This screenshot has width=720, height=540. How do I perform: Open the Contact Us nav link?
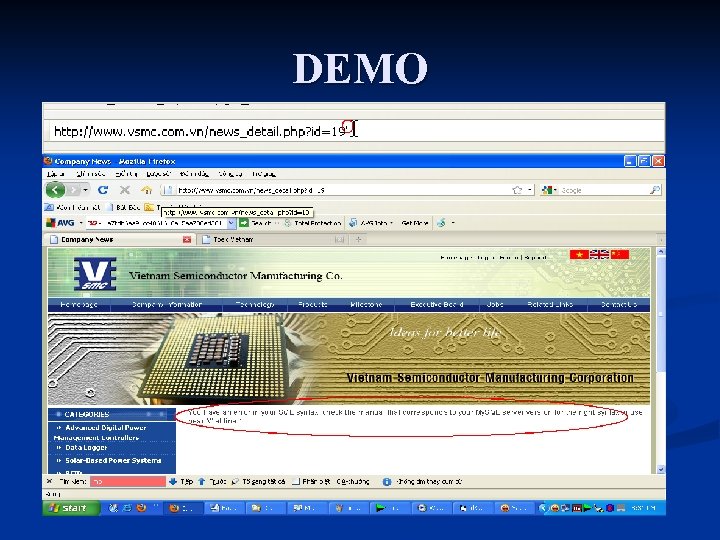point(619,304)
